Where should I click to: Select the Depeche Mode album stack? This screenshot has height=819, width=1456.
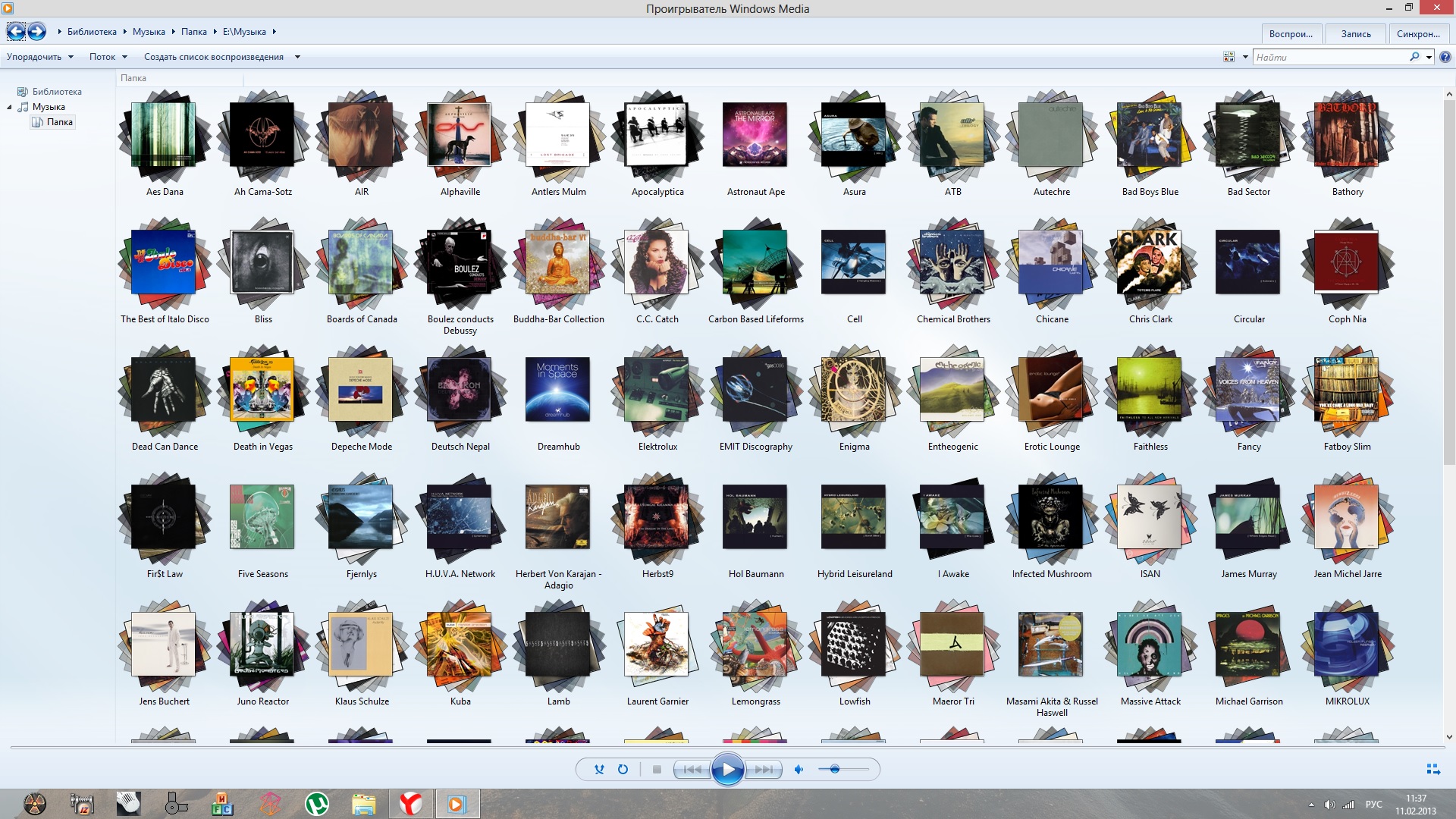(362, 389)
